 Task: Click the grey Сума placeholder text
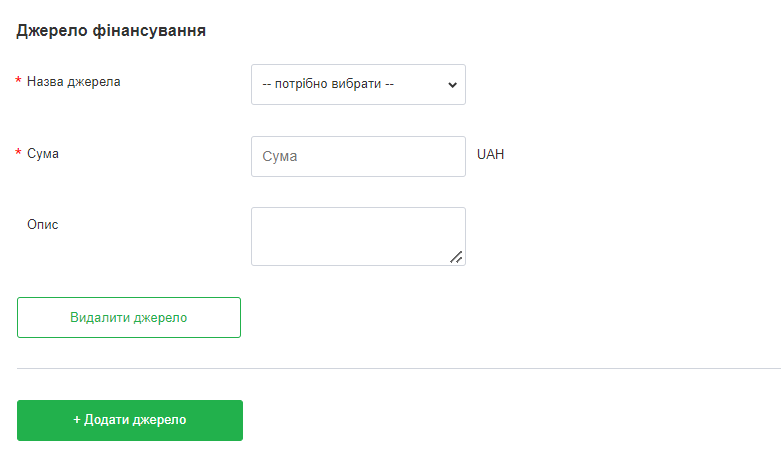(280, 157)
